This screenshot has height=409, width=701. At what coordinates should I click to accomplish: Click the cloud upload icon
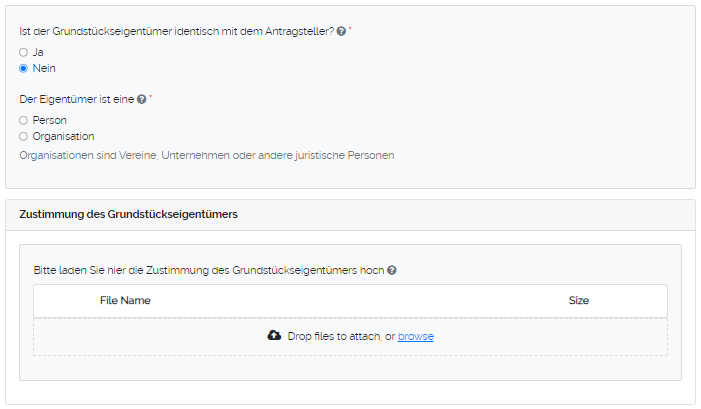tap(275, 336)
